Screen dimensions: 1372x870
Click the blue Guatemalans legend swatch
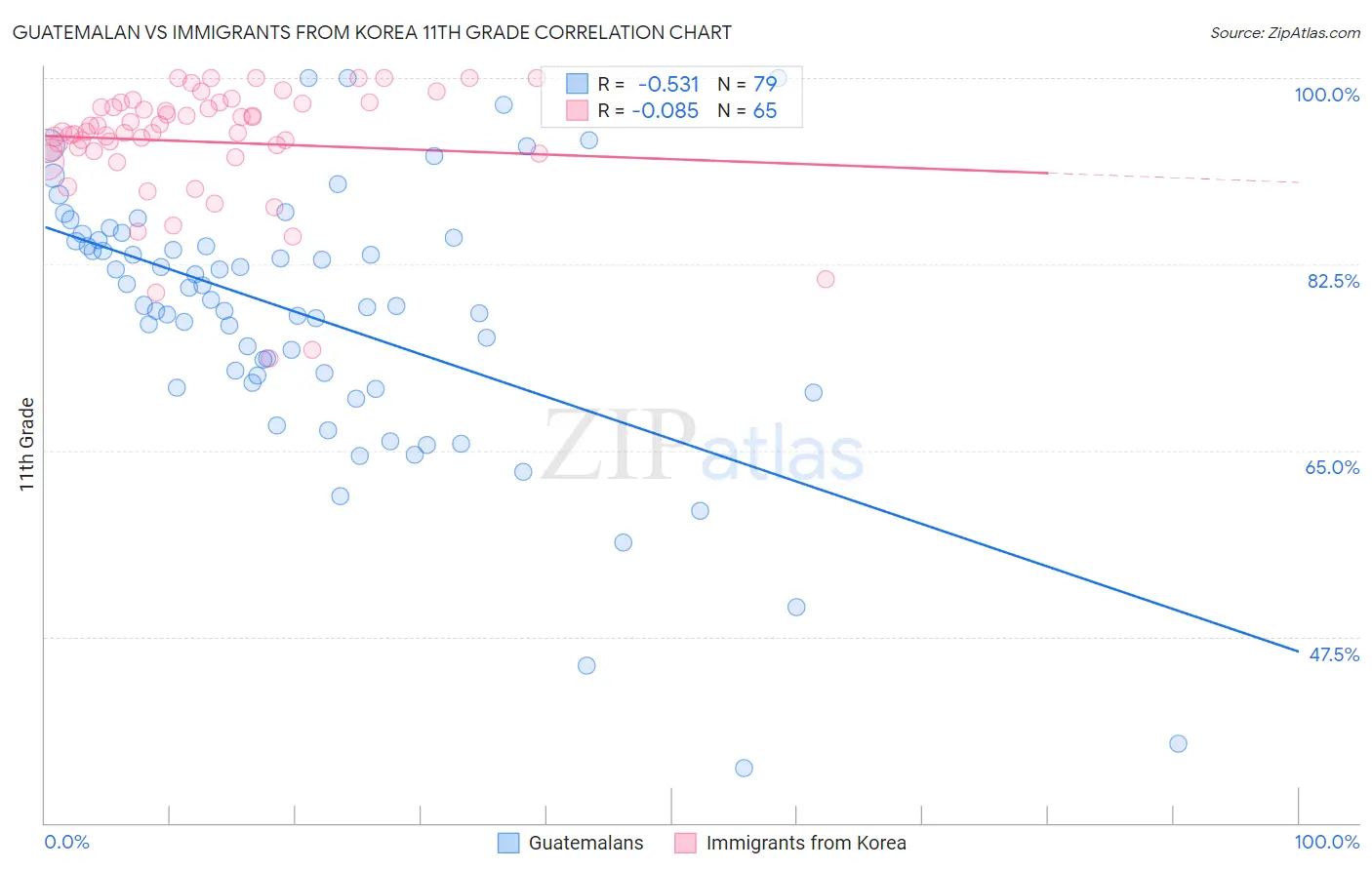pyautogui.click(x=508, y=843)
